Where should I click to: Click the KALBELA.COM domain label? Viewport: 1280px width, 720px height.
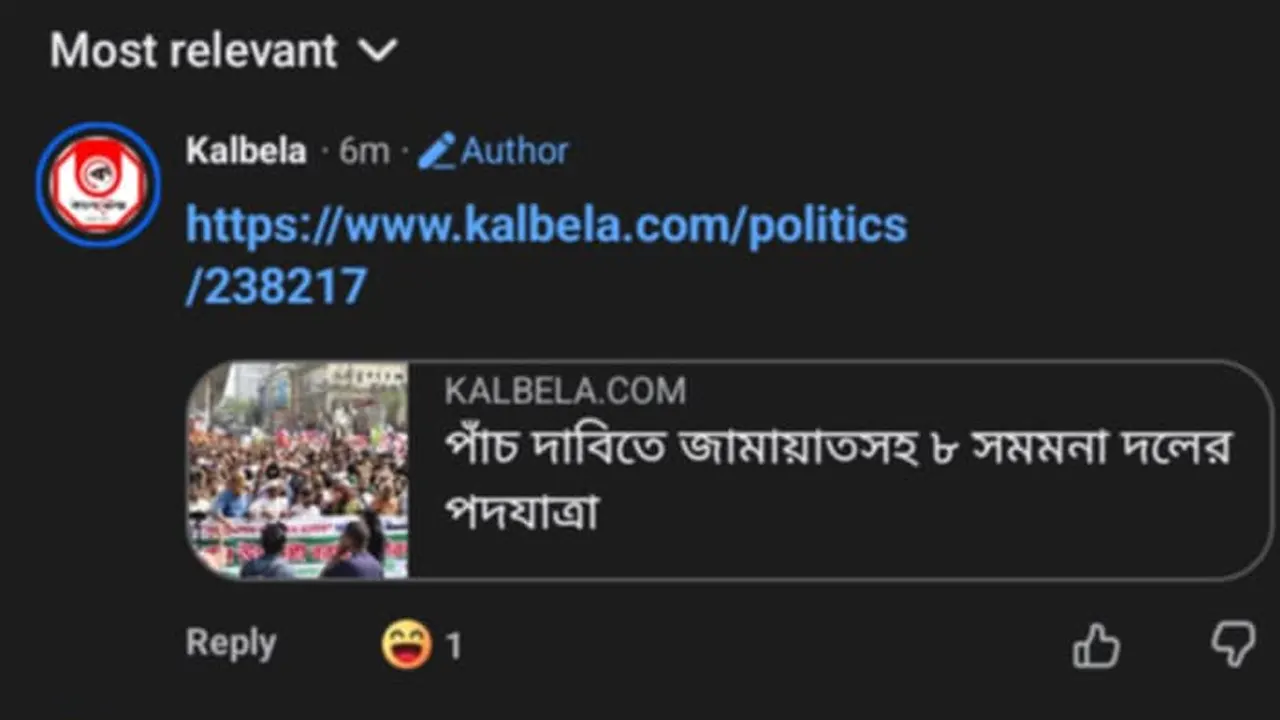pos(565,391)
